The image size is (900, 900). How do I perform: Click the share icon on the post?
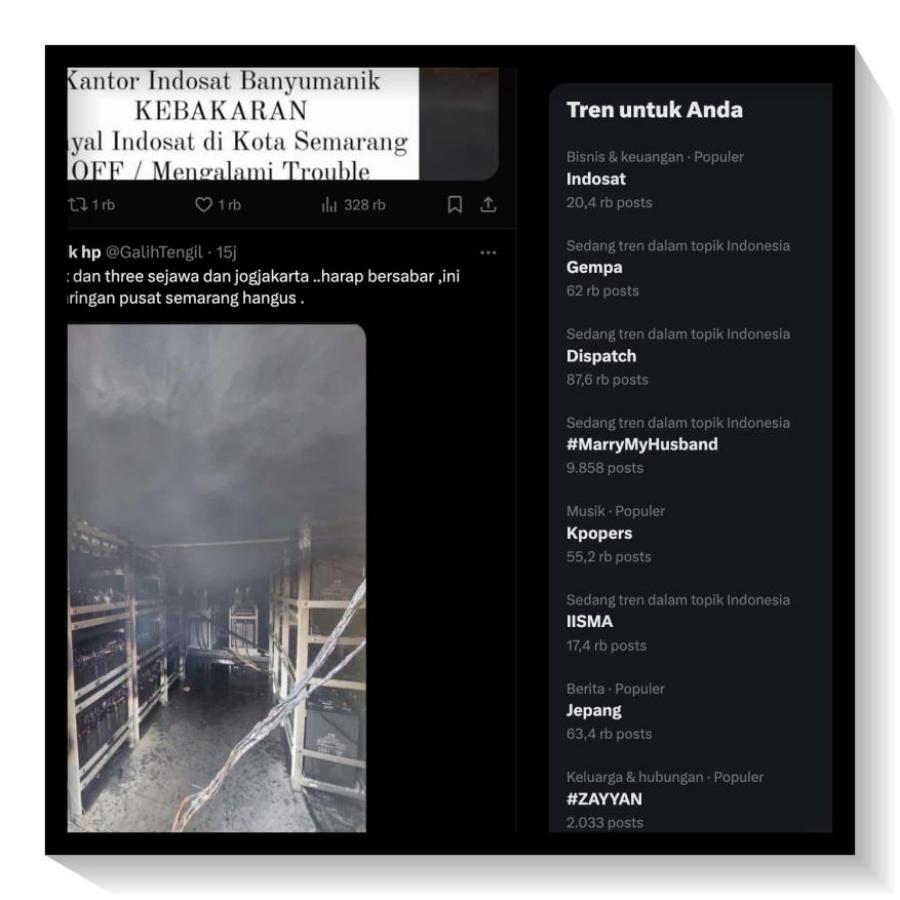(488, 204)
